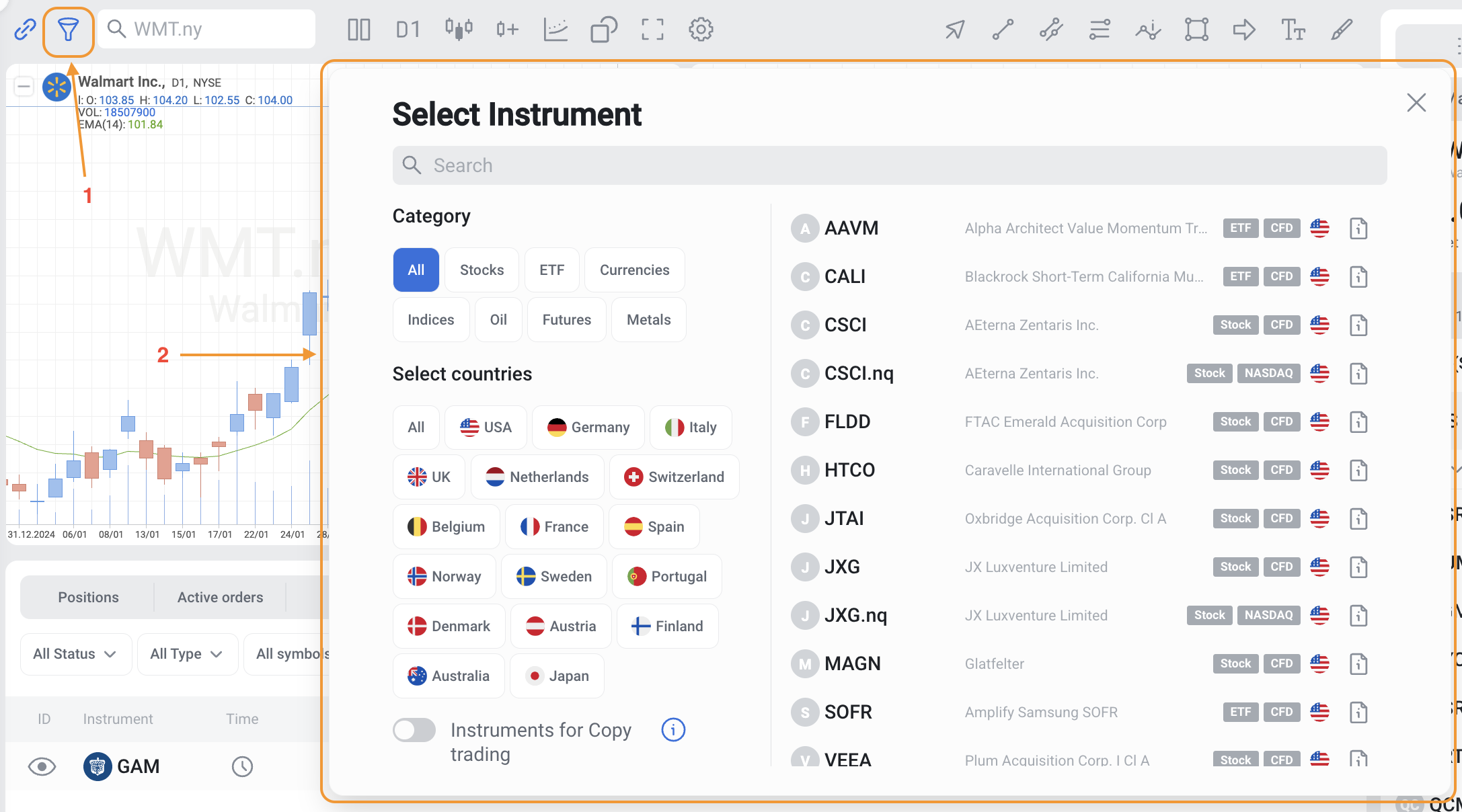This screenshot has height=812, width=1462.
Task: Select the Stocks category tab
Action: coord(482,270)
